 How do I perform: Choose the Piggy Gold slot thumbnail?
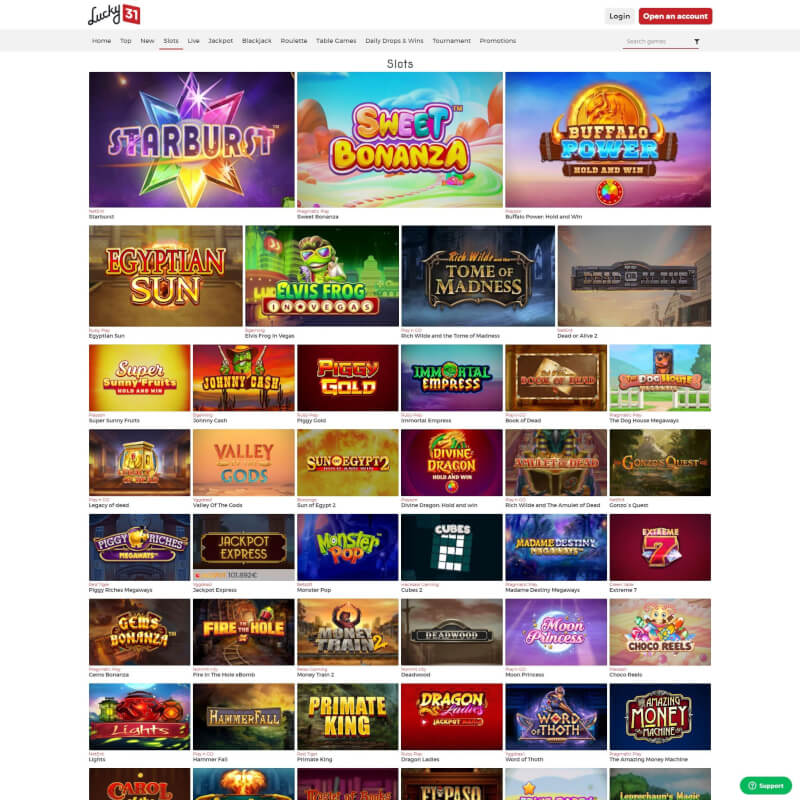click(x=347, y=378)
